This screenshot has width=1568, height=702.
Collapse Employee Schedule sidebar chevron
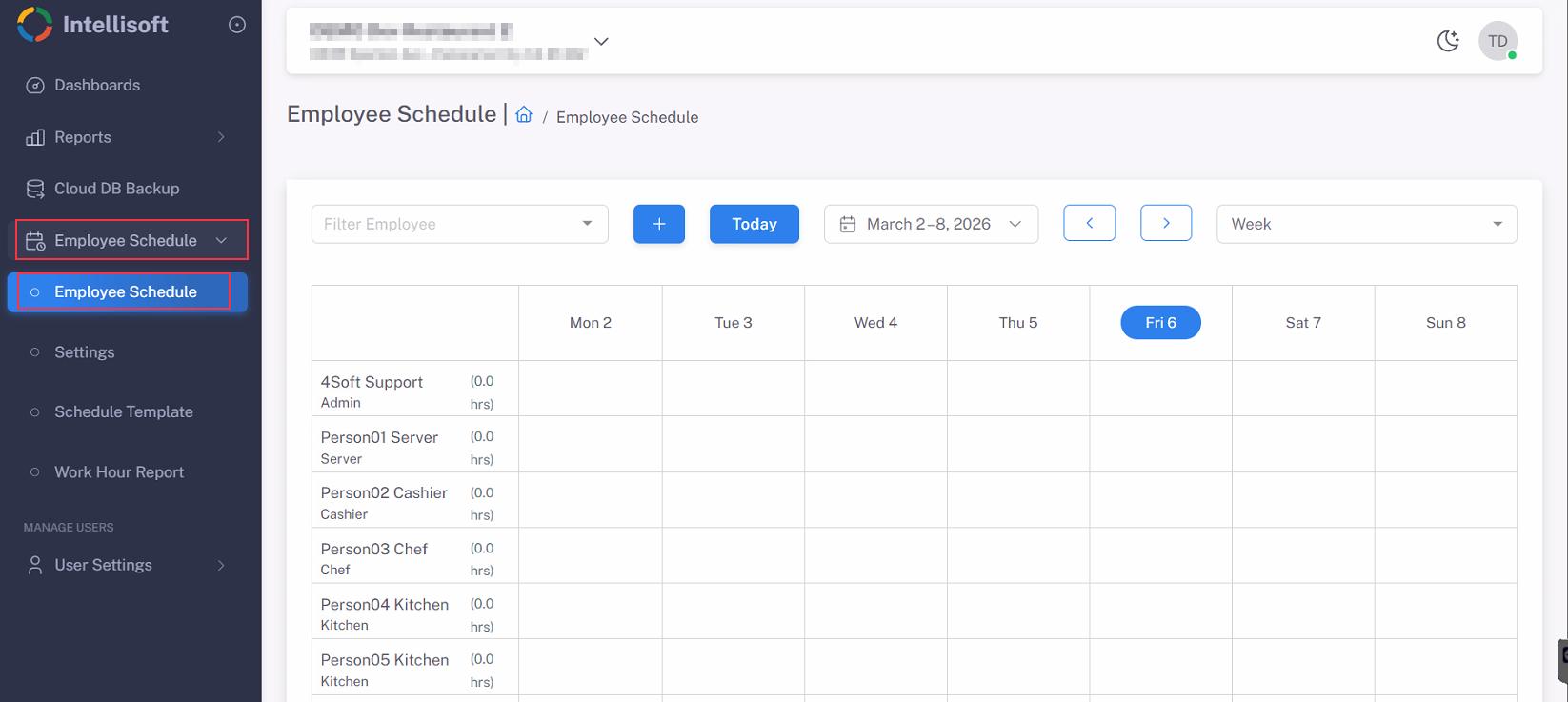click(221, 241)
